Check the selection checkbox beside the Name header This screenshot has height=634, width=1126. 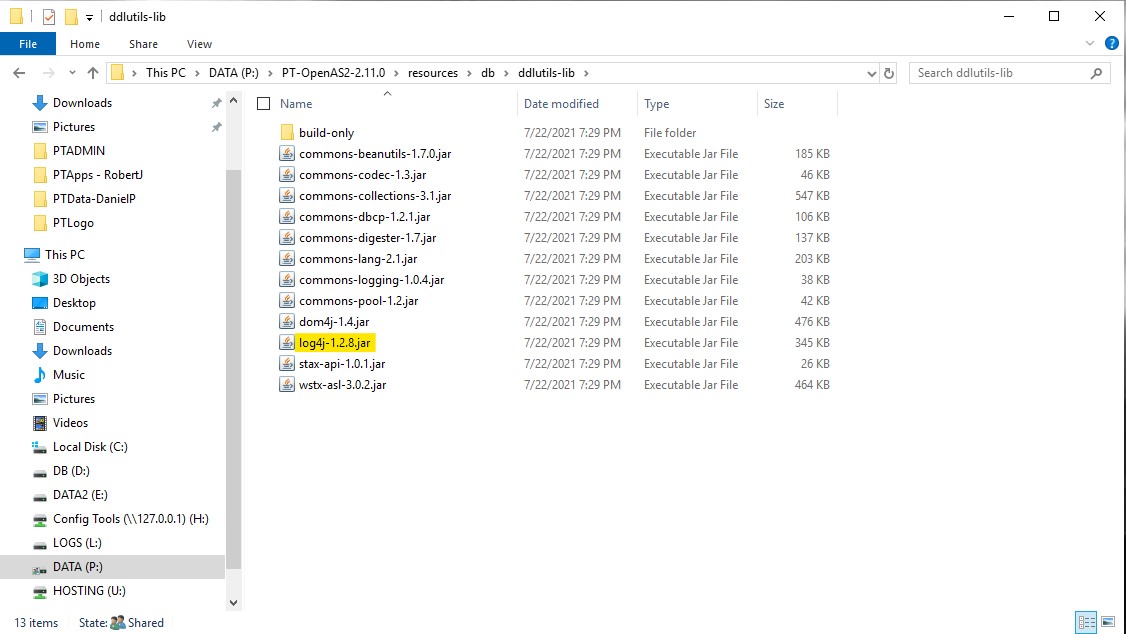click(264, 103)
